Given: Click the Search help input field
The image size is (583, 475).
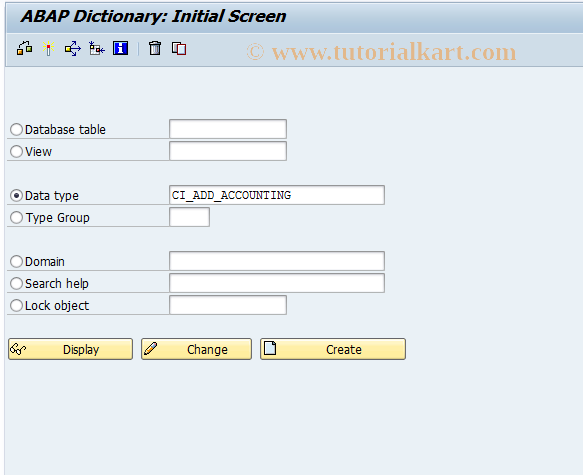Looking at the screenshot, I should (277, 283).
